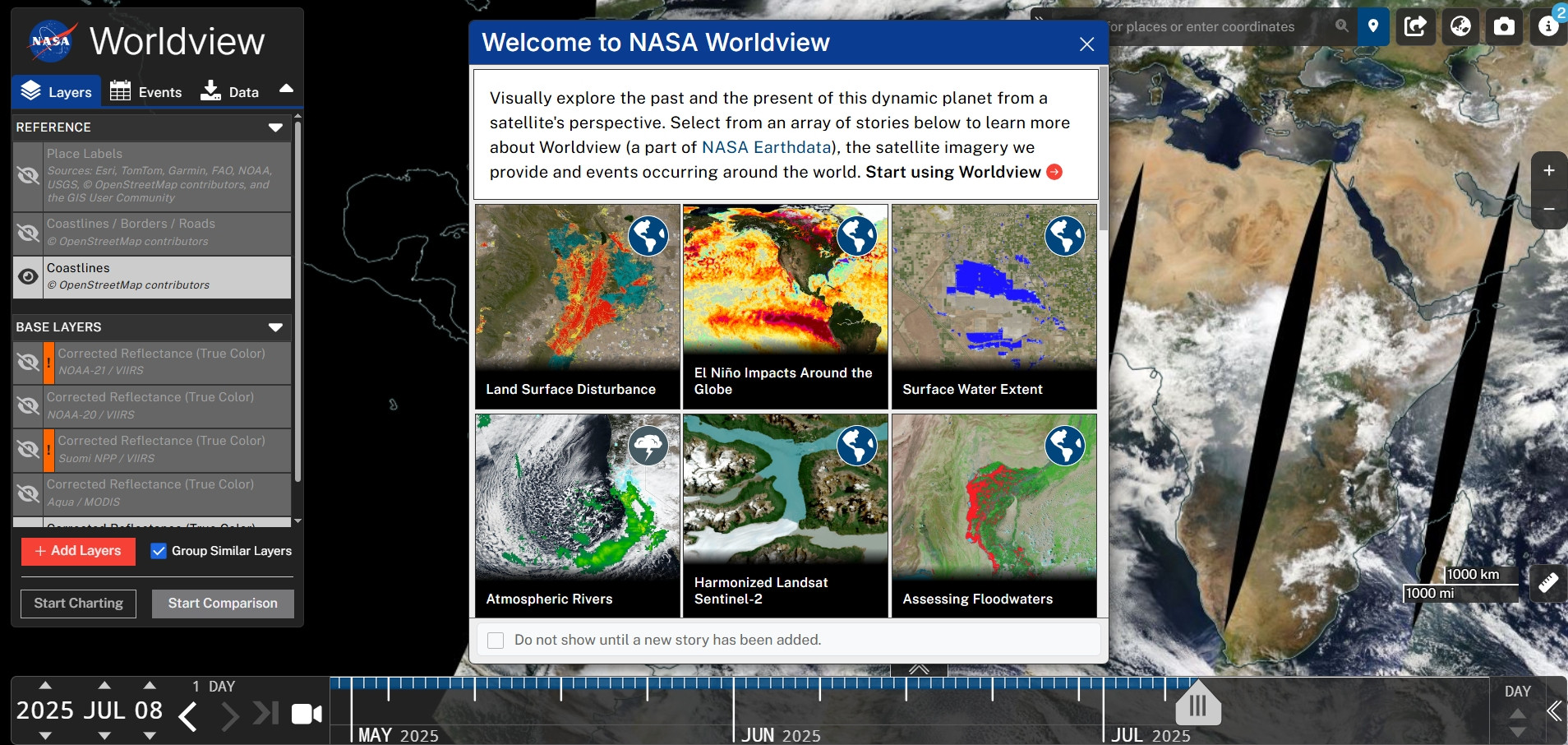The height and width of the screenshot is (745, 1568).
Task: Collapse timeline with double chevron icon
Action: 1554,711
